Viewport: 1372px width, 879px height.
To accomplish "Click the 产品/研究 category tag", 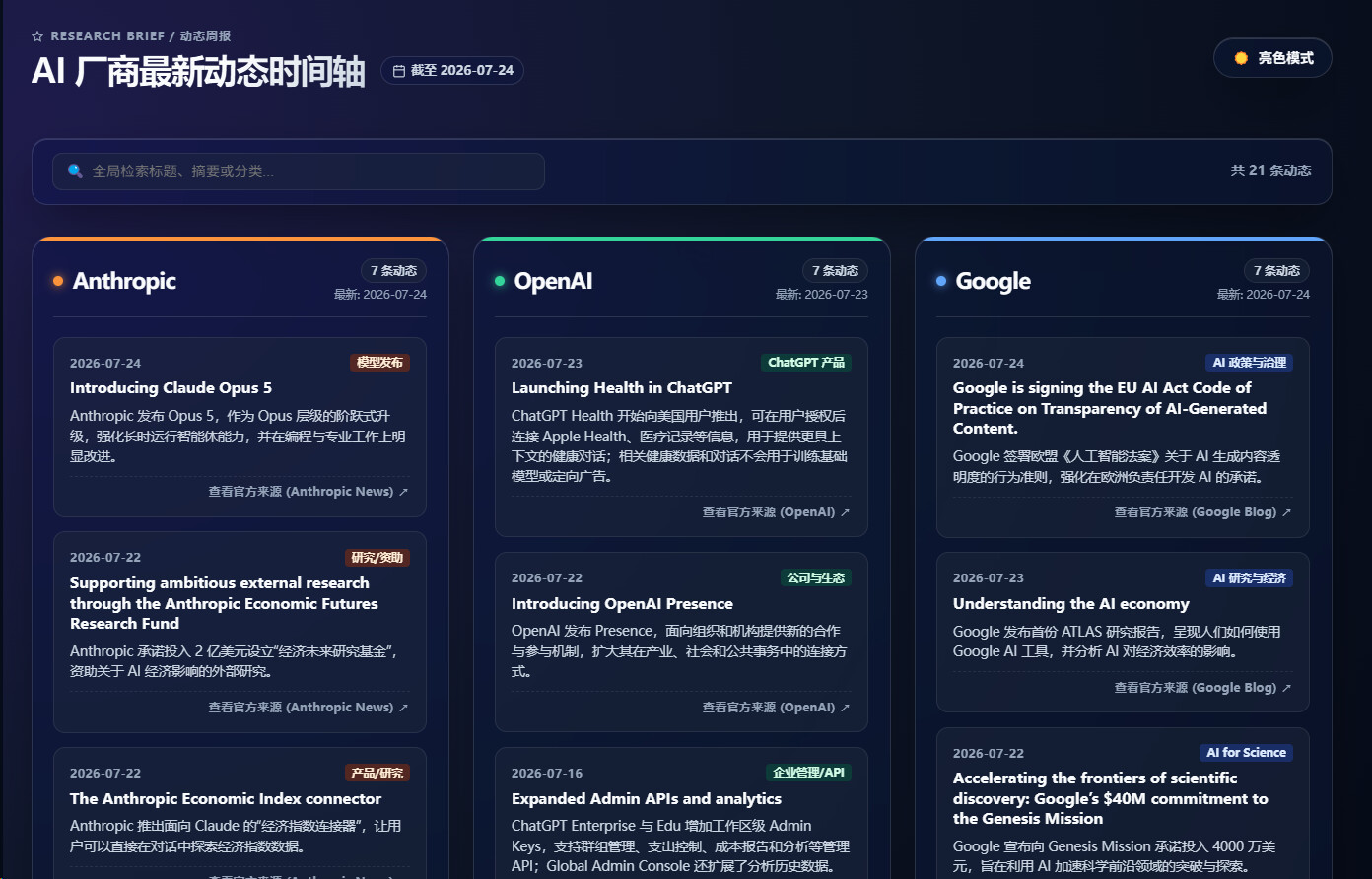I will (x=377, y=774).
